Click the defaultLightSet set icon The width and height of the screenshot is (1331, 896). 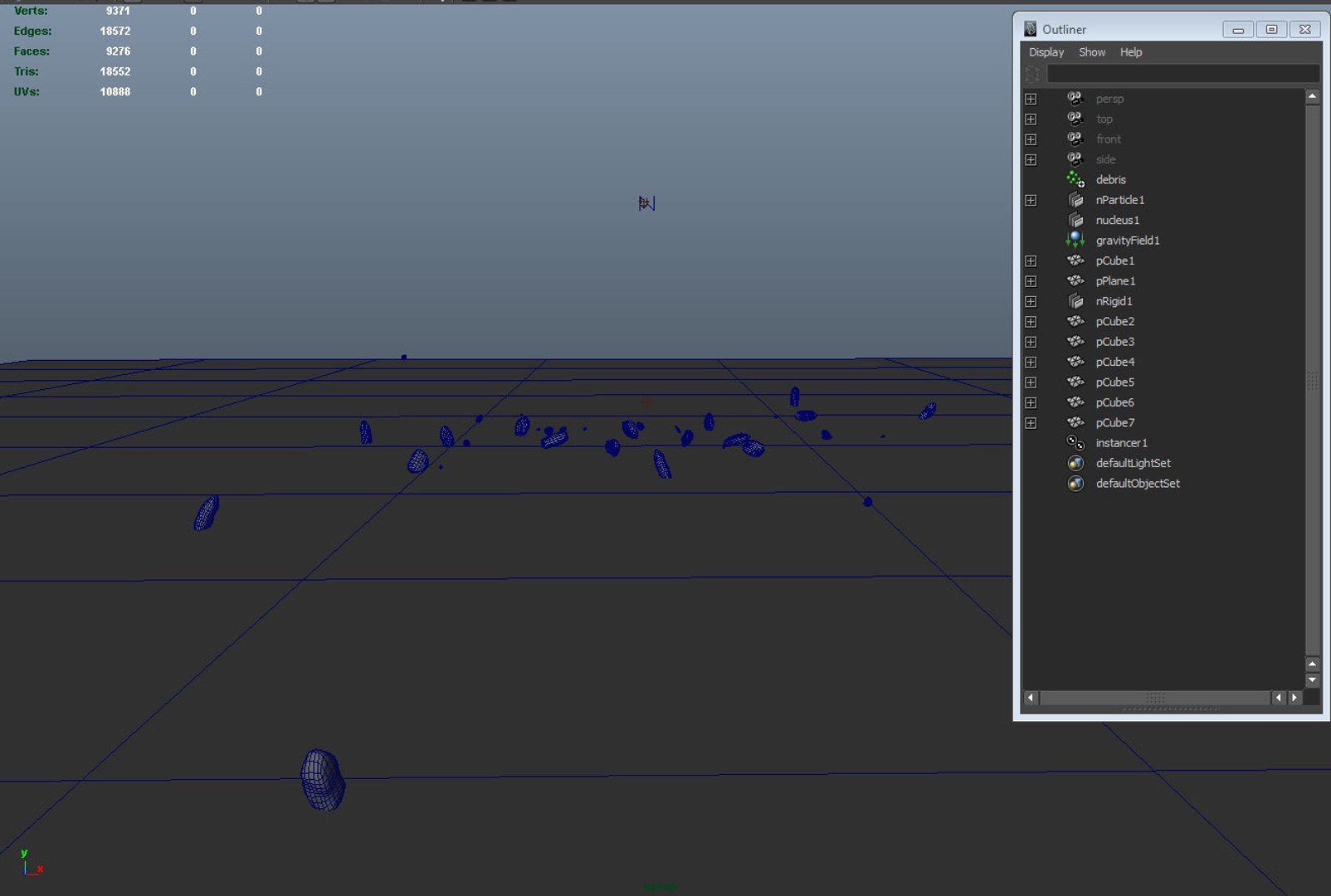(1075, 463)
